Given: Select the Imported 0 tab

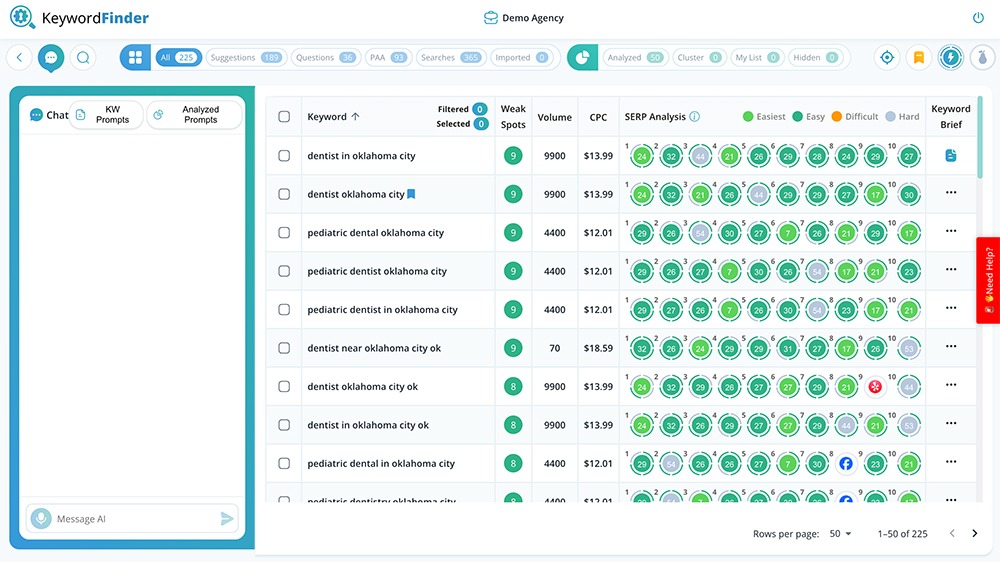Looking at the screenshot, I should 522,57.
